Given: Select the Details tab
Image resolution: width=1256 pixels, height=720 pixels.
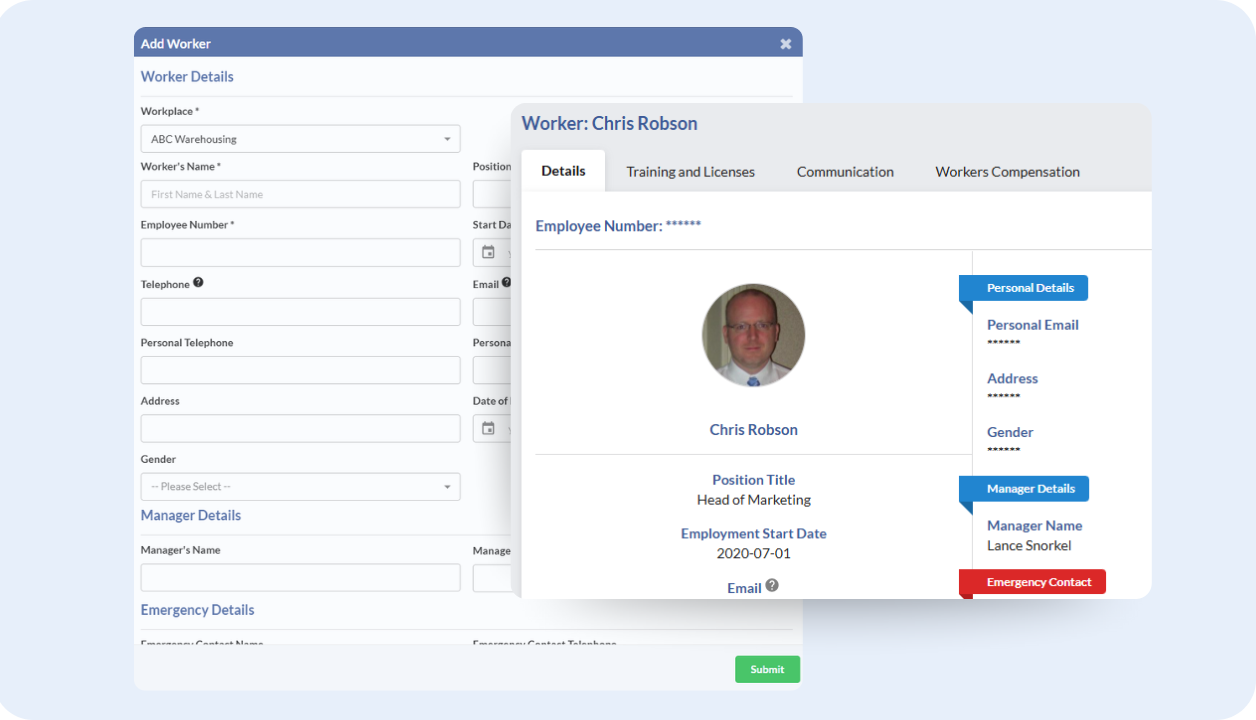Looking at the screenshot, I should 563,171.
